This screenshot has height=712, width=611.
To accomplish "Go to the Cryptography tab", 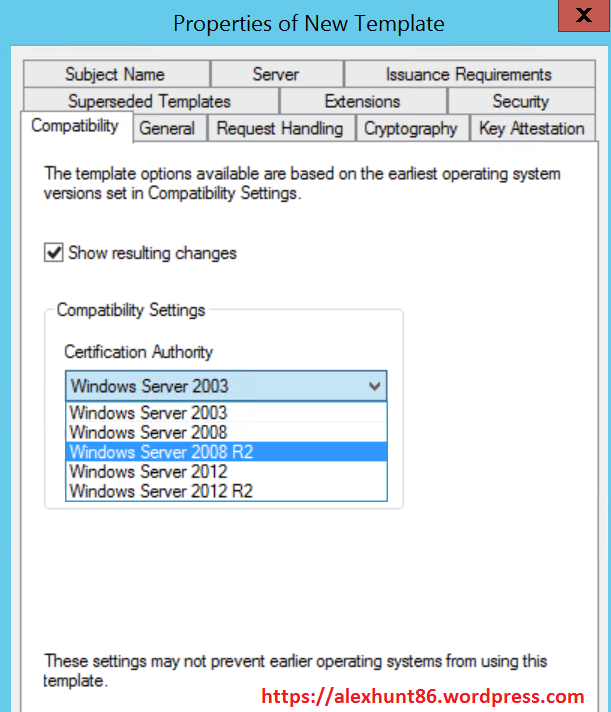I will point(410,128).
